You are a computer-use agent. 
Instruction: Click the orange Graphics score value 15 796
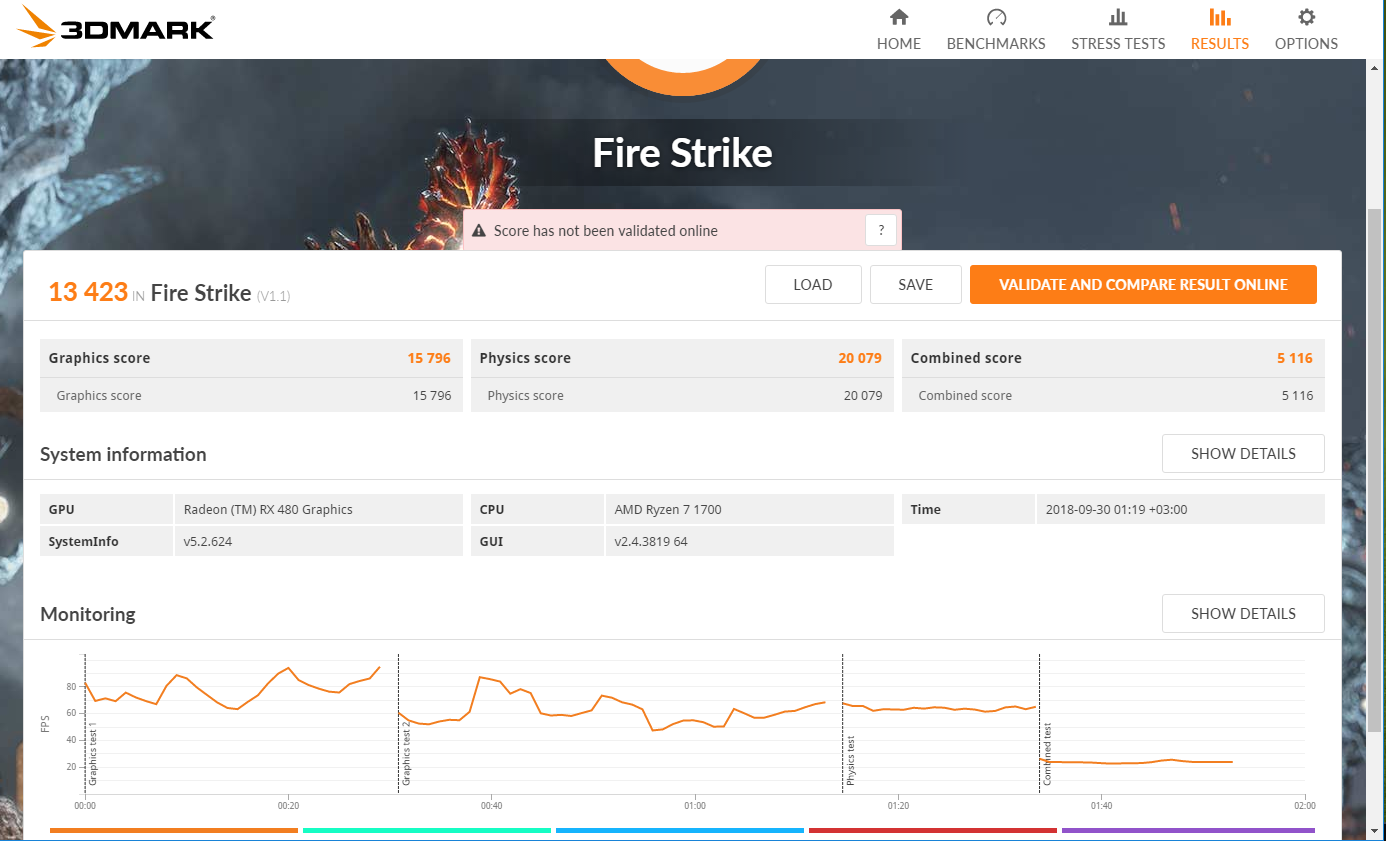[429, 358]
